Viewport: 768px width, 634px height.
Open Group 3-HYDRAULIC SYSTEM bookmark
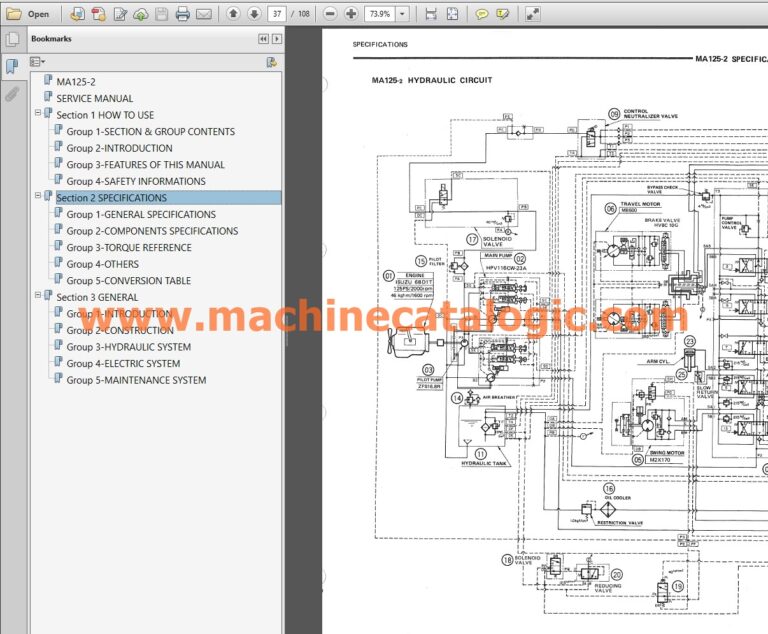129,347
